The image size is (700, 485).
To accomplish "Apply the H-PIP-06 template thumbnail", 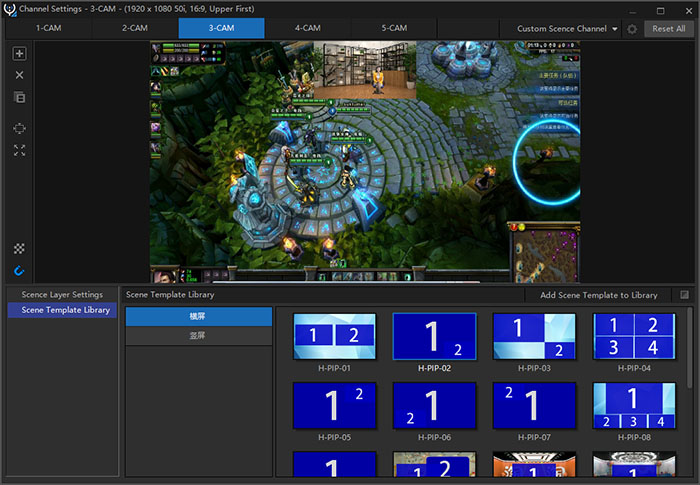I will (434, 406).
